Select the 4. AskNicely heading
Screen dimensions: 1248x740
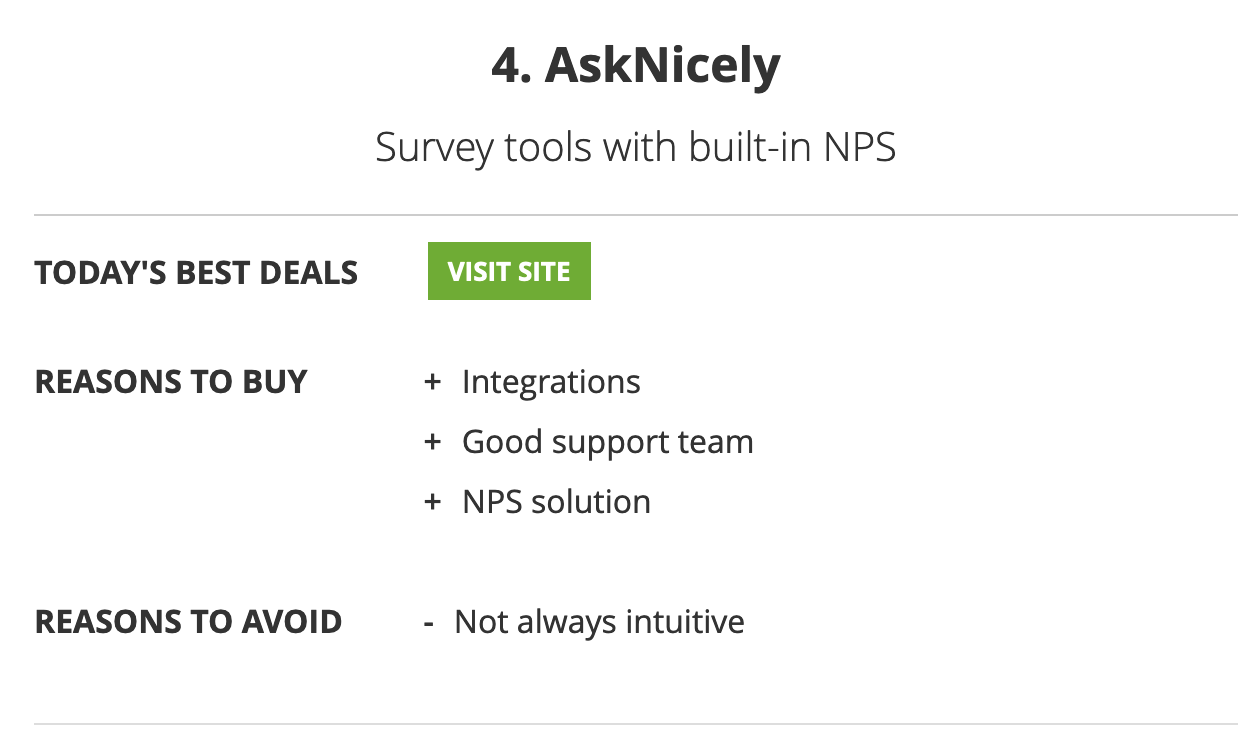636,66
